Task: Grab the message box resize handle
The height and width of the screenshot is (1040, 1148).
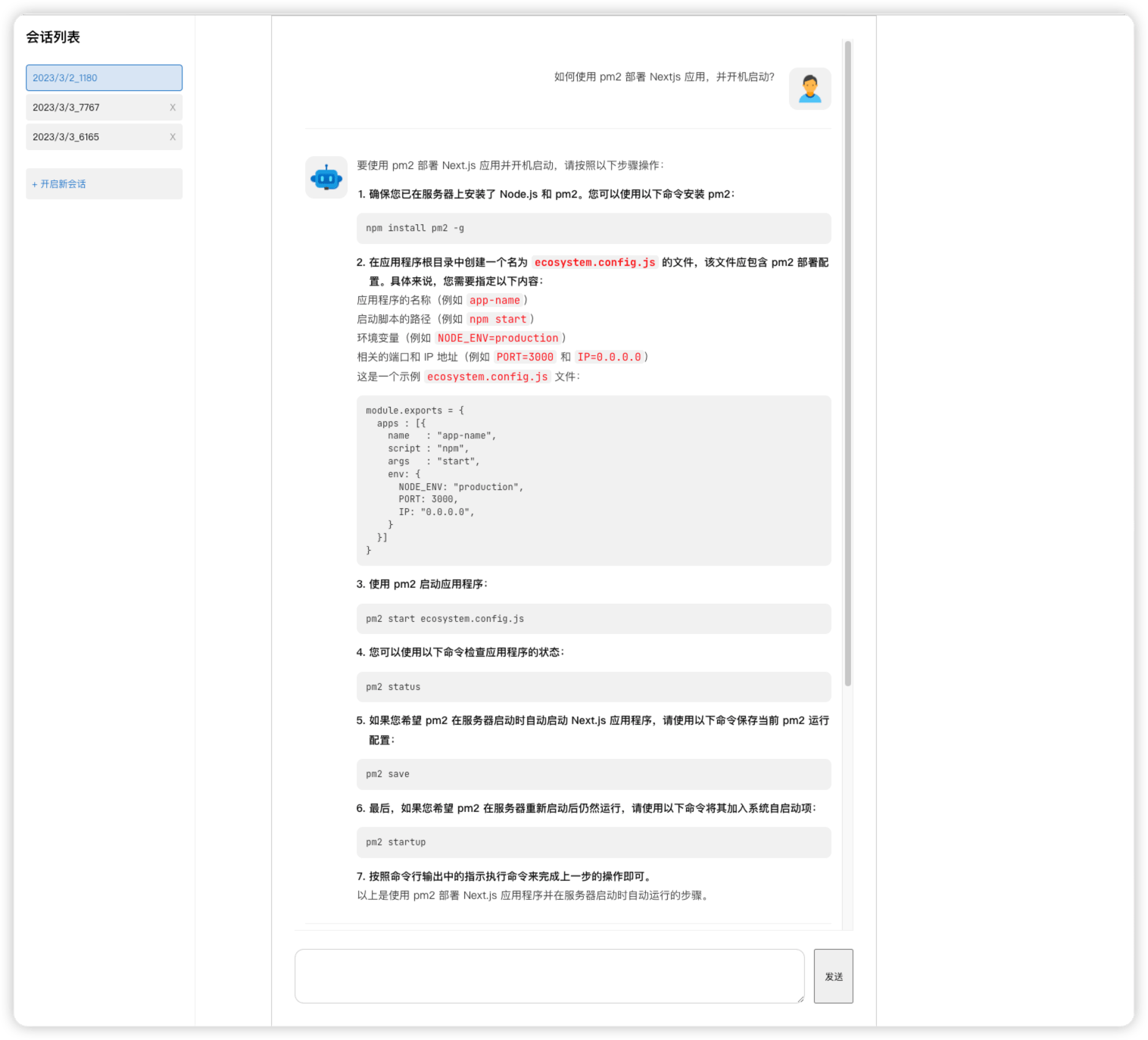Action: [x=800, y=999]
